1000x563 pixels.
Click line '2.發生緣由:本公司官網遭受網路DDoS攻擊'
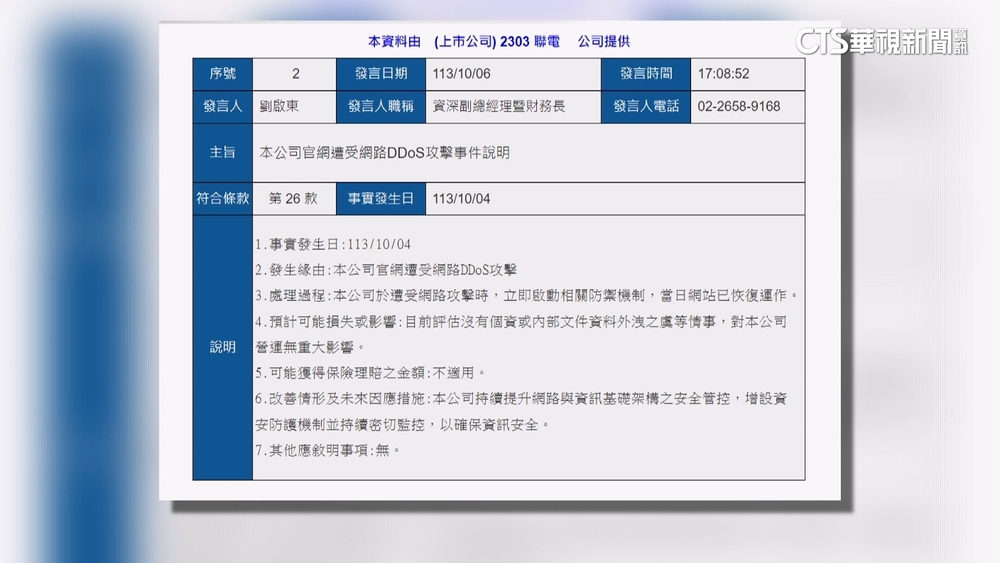[386, 270]
